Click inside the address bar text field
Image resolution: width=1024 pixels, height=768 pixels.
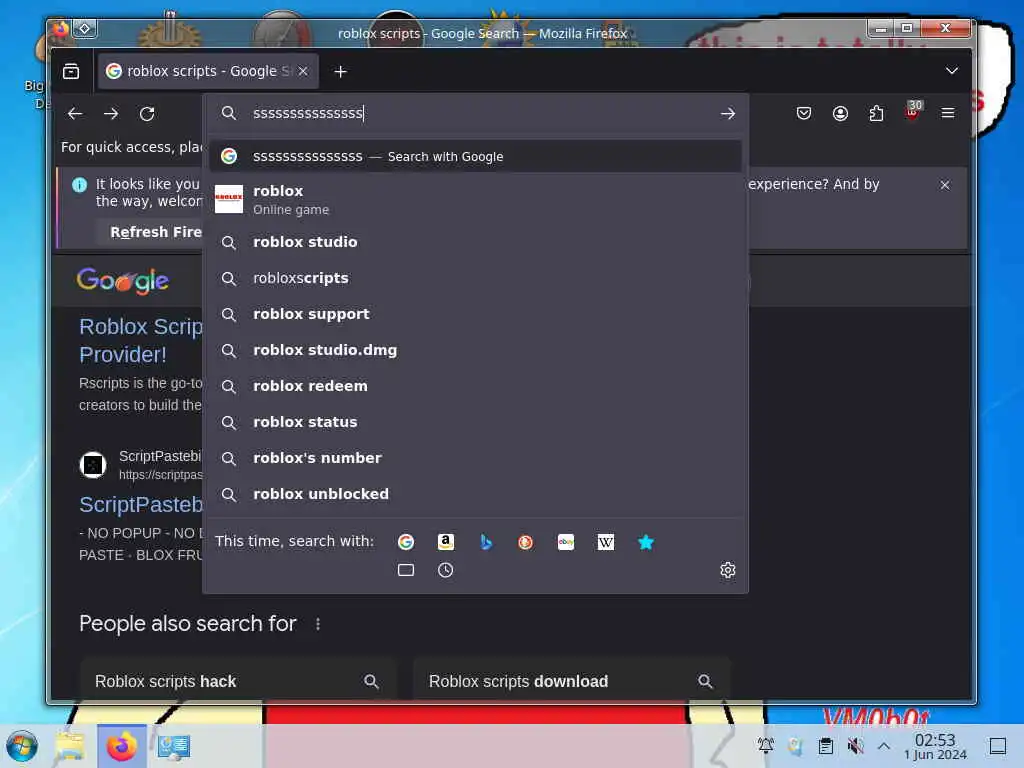click(x=480, y=114)
